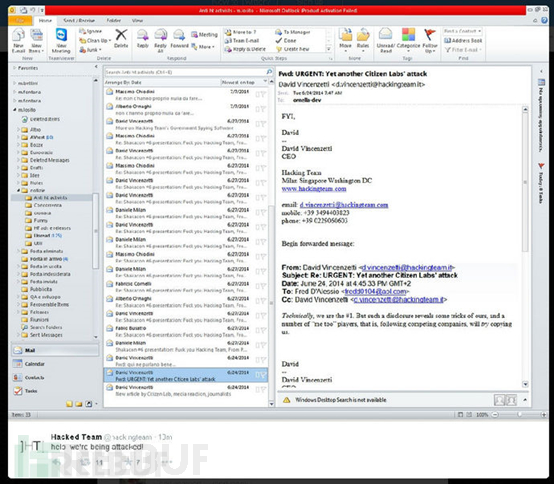Click the zoom in plus button
This screenshot has width=554, height=484.
pyautogui.click(x=543, y=415)
